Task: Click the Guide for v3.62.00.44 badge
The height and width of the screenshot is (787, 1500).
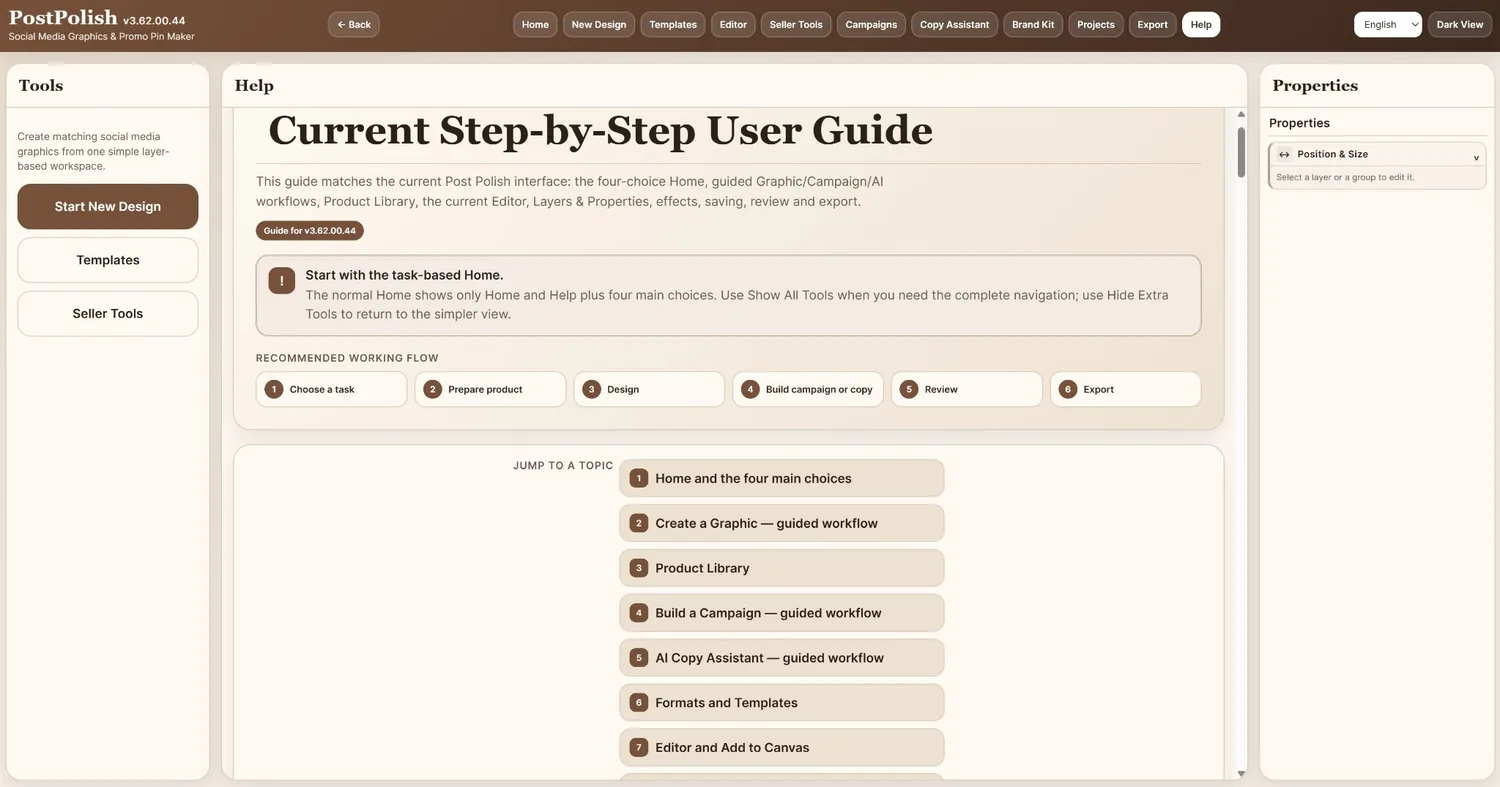Action: (x=310, y=231)
